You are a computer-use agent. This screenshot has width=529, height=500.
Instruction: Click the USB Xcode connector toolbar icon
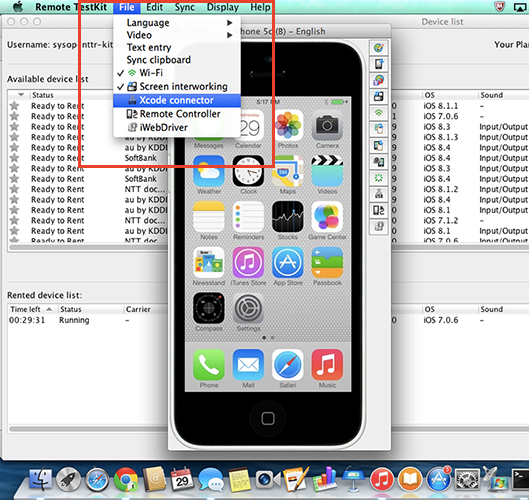pyautogui.click(x=379, y=194)
